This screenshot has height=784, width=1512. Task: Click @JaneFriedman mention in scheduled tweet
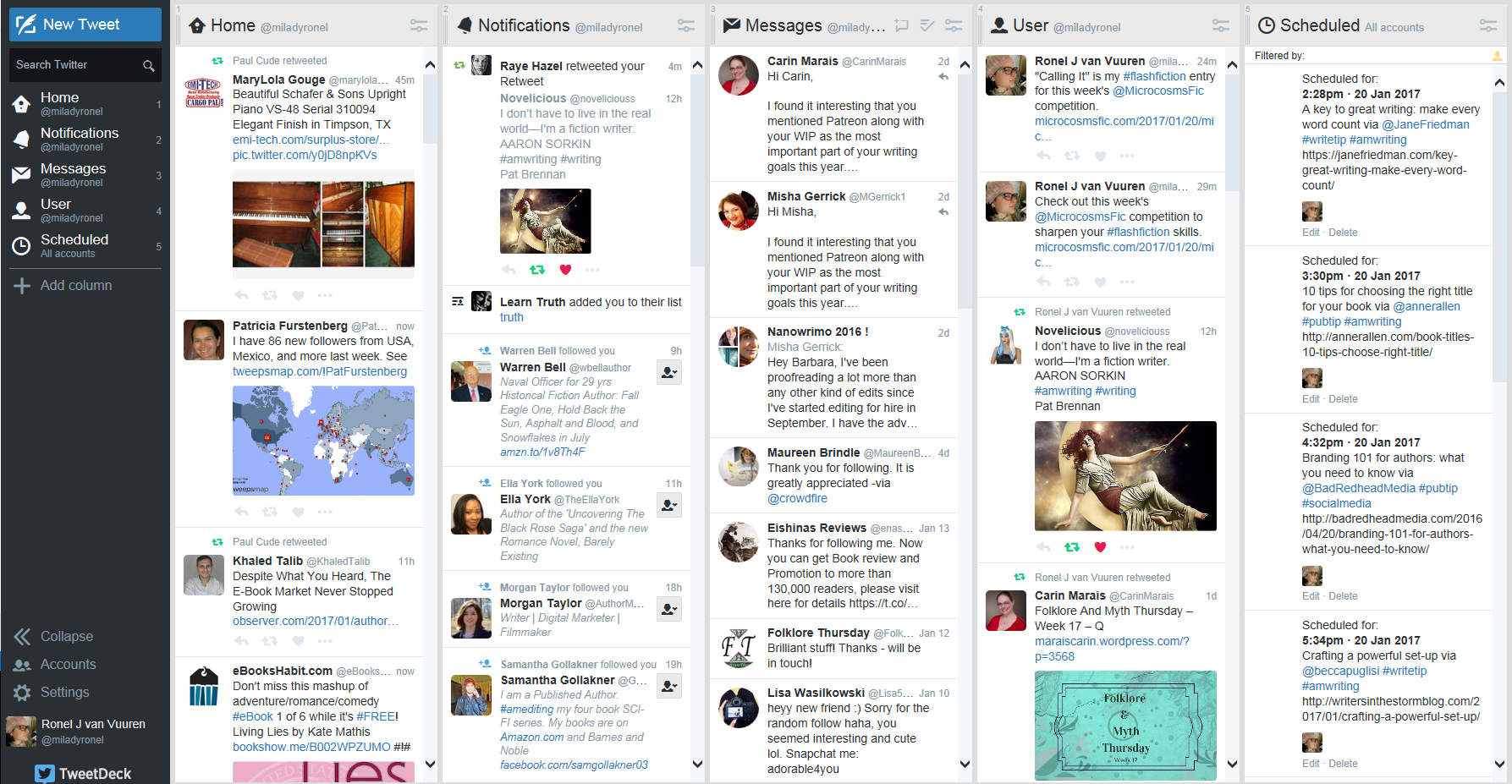coord(1426,125)
